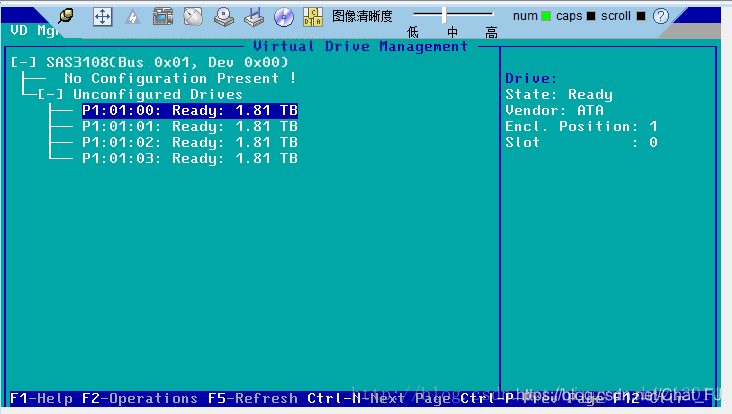Click F2-Operations in the bottom bar
732x414 pixels.
140,398
